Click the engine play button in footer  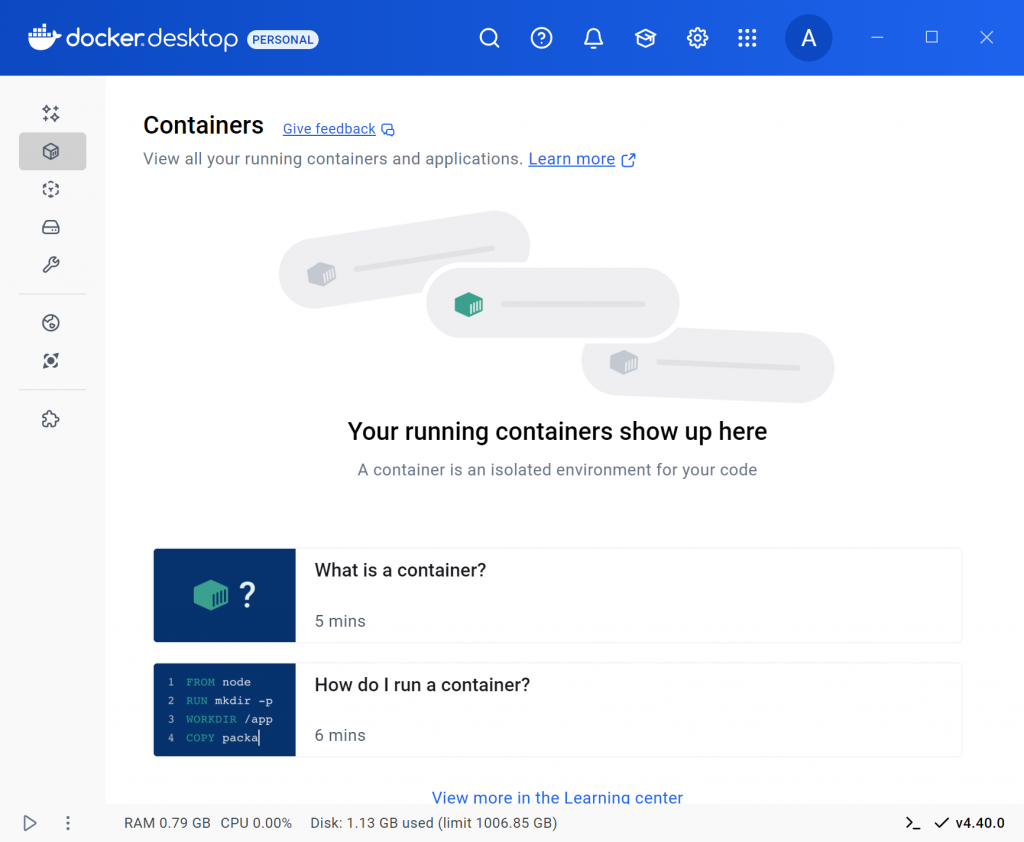coord(29,823)
